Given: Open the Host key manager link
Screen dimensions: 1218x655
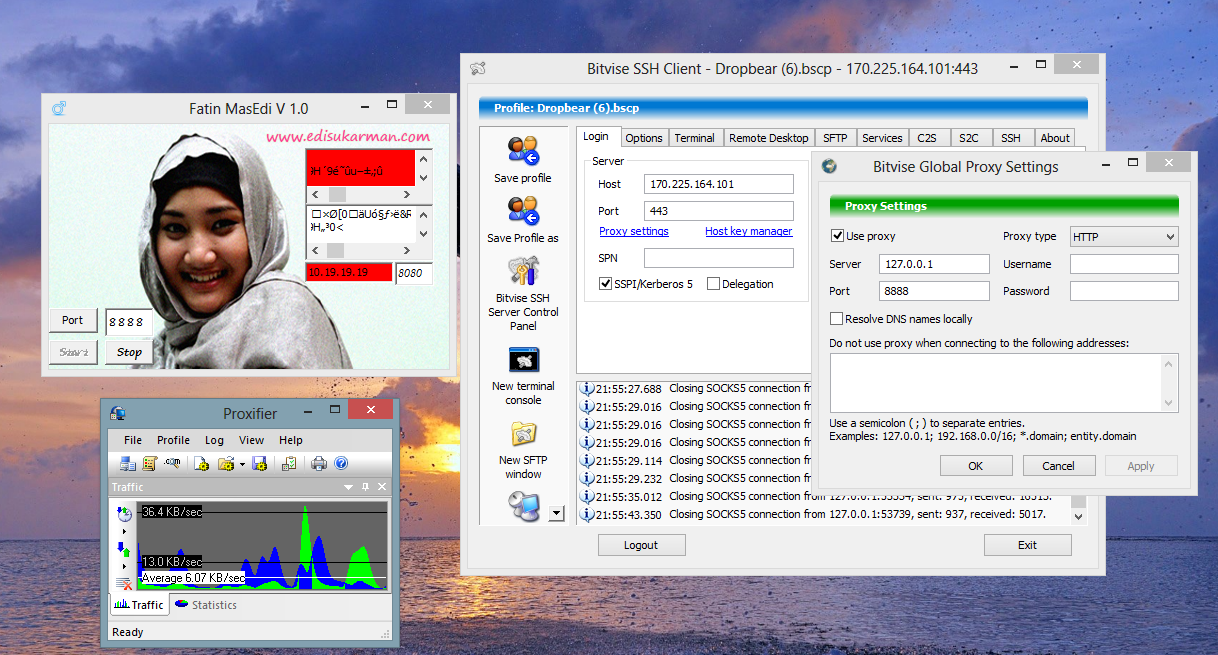Looking at the screenshot, I should point(748,231).
